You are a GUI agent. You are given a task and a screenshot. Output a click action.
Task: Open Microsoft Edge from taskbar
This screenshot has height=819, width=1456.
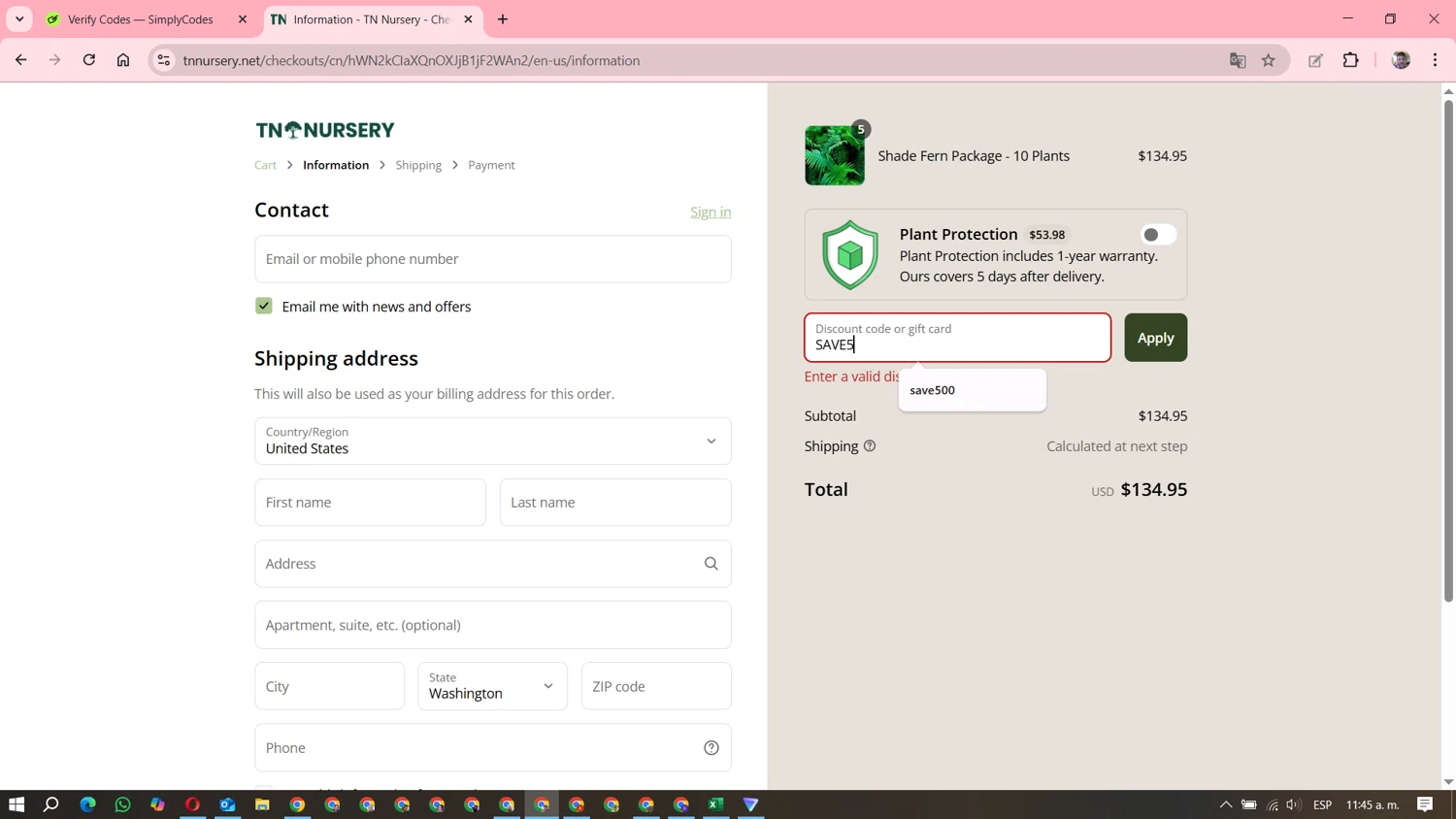87,804
